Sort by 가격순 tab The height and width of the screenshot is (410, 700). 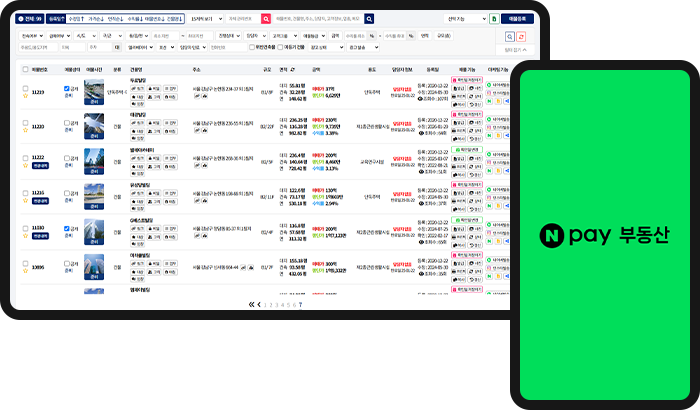(x=96, y=19)
